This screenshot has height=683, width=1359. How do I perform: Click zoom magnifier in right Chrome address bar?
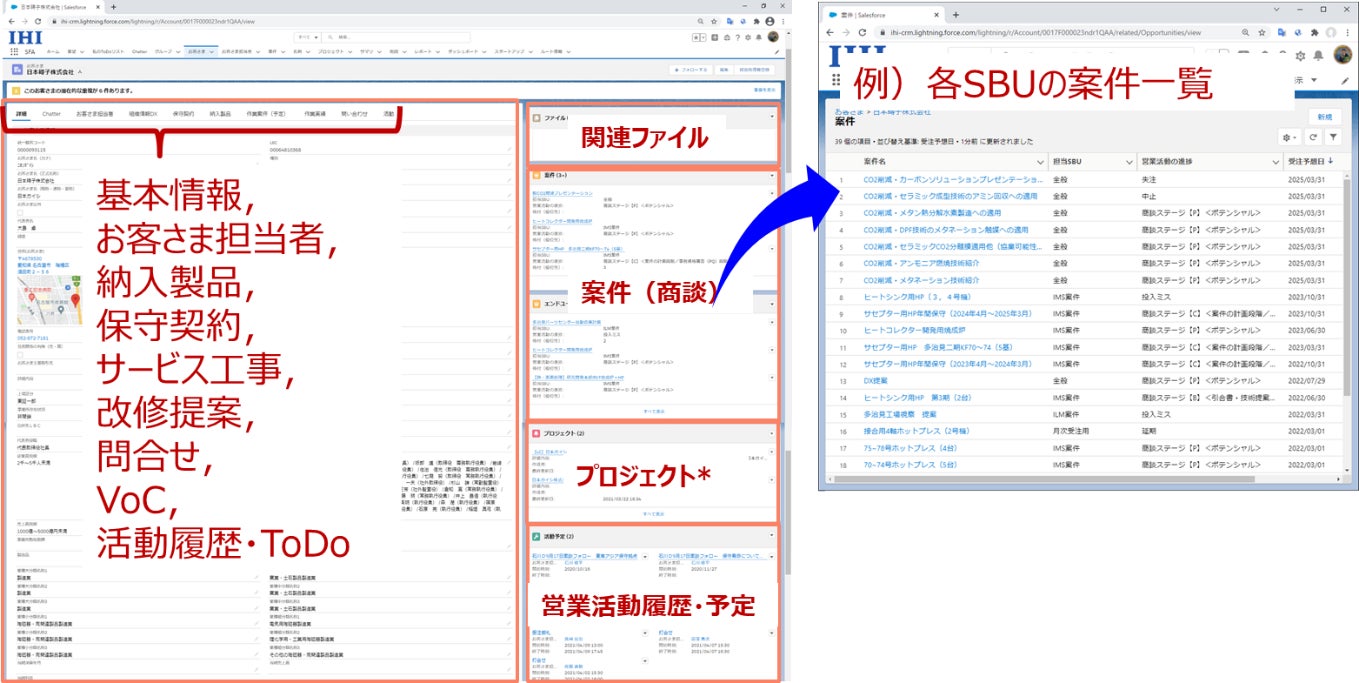[x=1247, y=32]
